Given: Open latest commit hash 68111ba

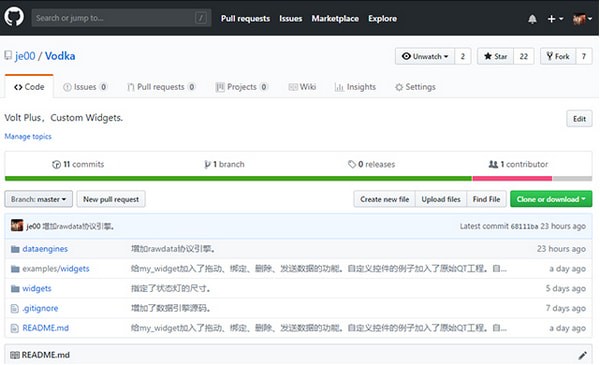Looking at the screenshot, I should [x=524, y=226].
